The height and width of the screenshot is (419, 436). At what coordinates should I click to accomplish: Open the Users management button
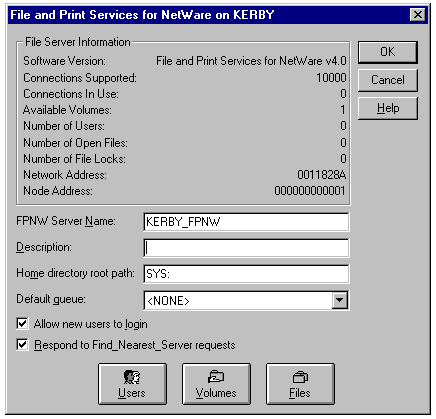tap(132, 384)
